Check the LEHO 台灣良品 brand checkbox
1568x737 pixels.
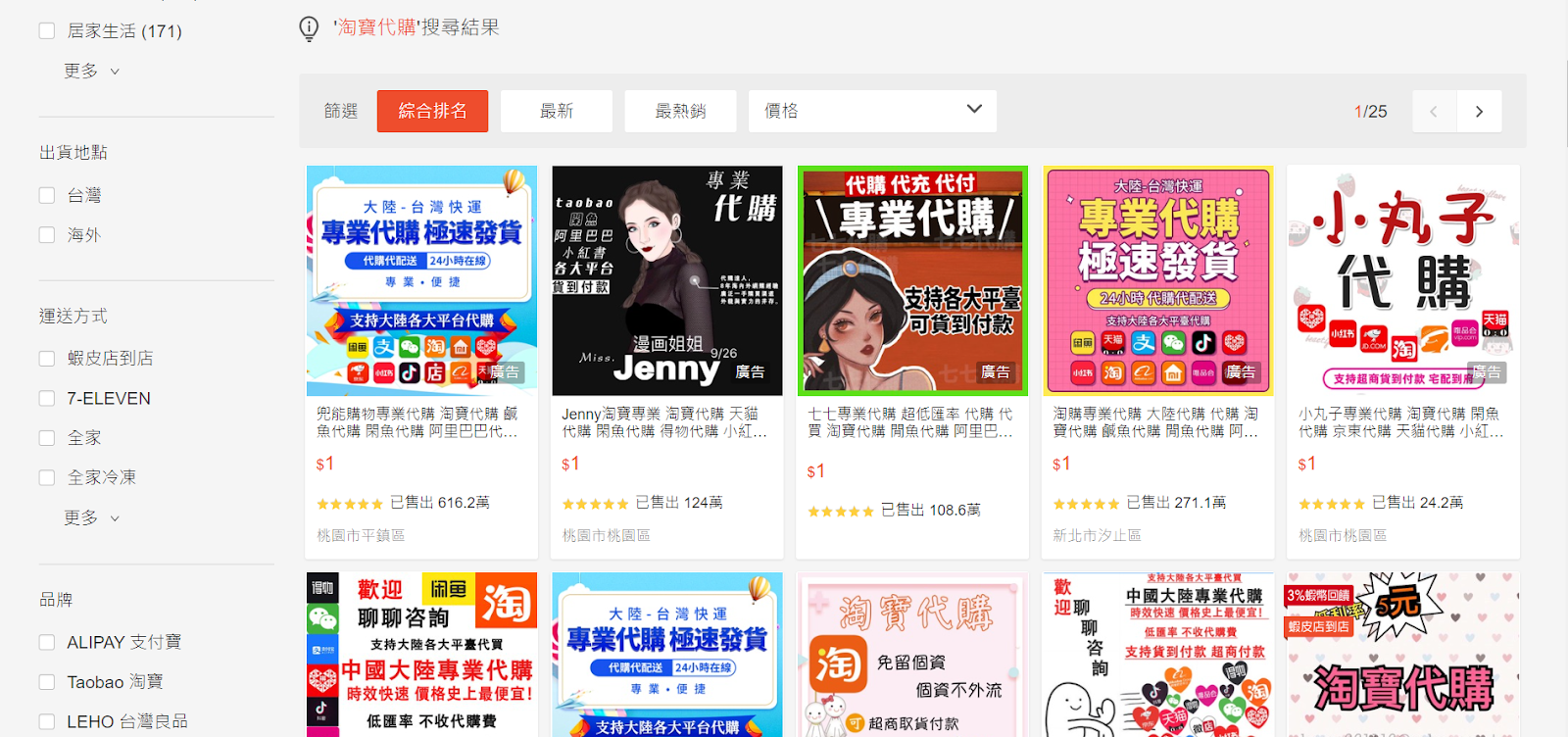(47, 722)
